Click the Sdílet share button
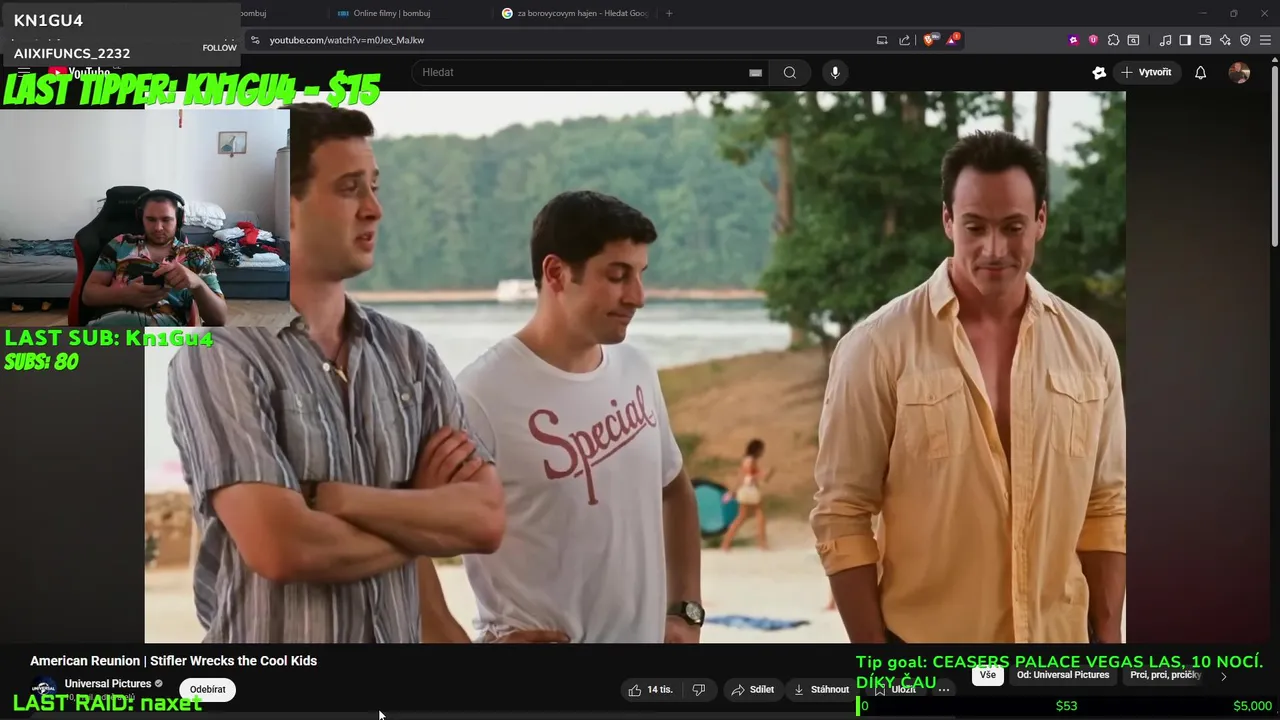1280x720 pixels. pos(753,689)
